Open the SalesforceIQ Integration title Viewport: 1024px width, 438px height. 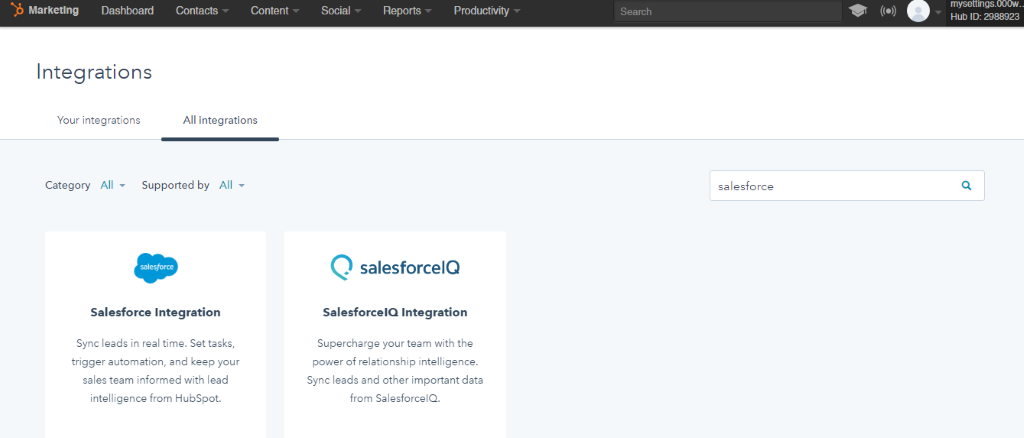[x=394, y=312]
